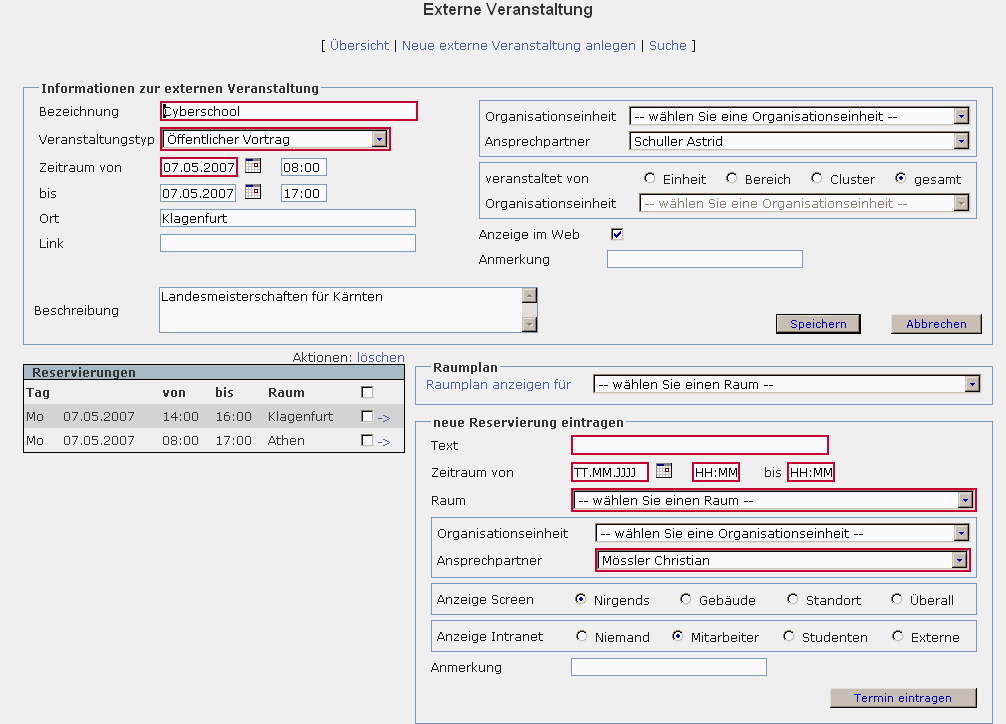Focus the Text field for new reservation
Image resolution: width=1006 pixels, height=724 pixels.
700,445
